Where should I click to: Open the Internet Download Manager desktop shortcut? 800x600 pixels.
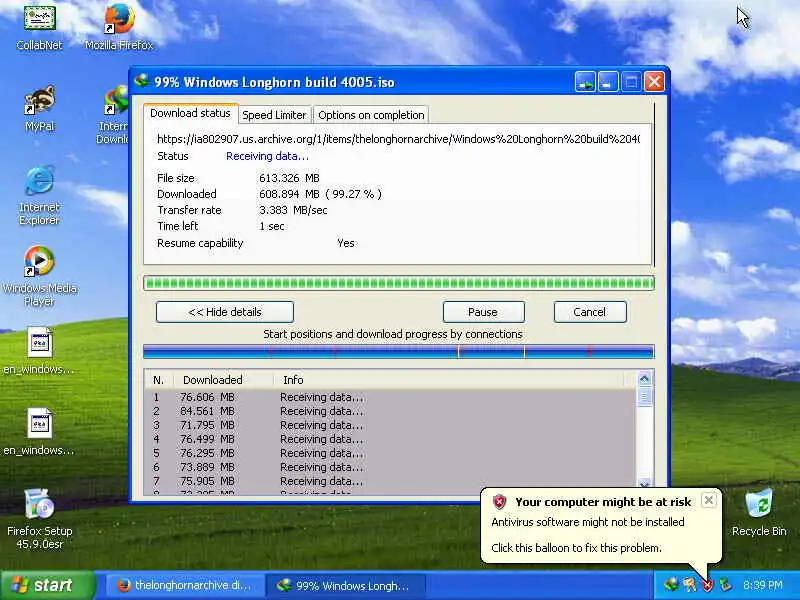[114, 115]
